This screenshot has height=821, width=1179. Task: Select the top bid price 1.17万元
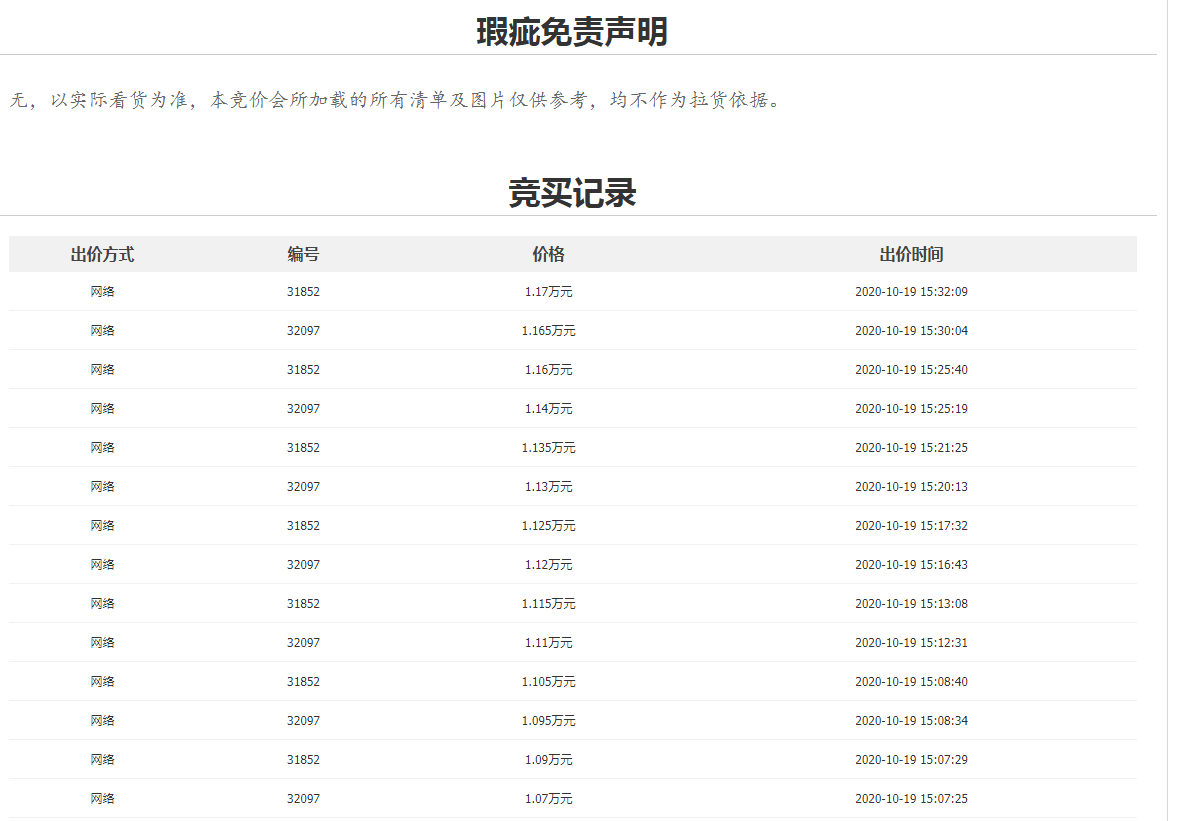[x=548, y=292]
